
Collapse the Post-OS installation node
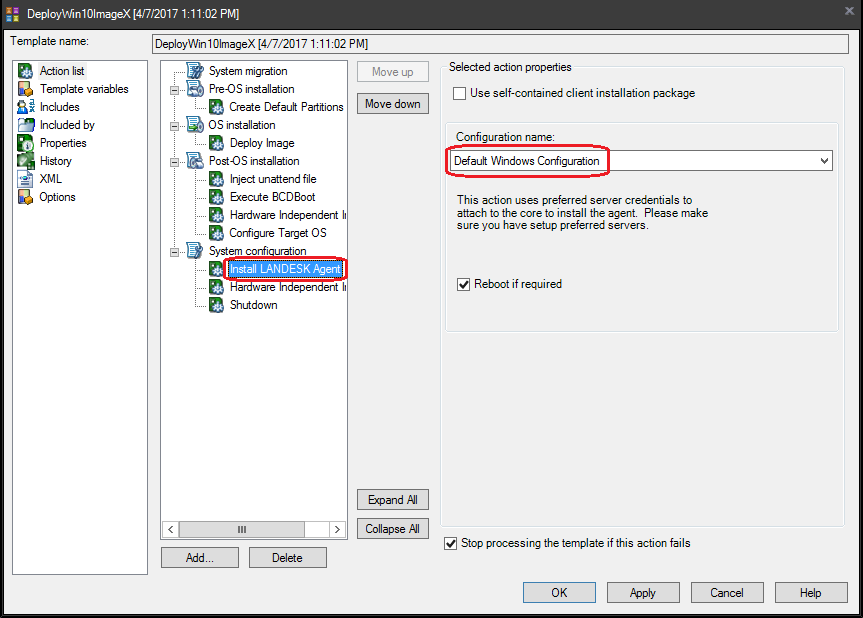coord(176,160)
